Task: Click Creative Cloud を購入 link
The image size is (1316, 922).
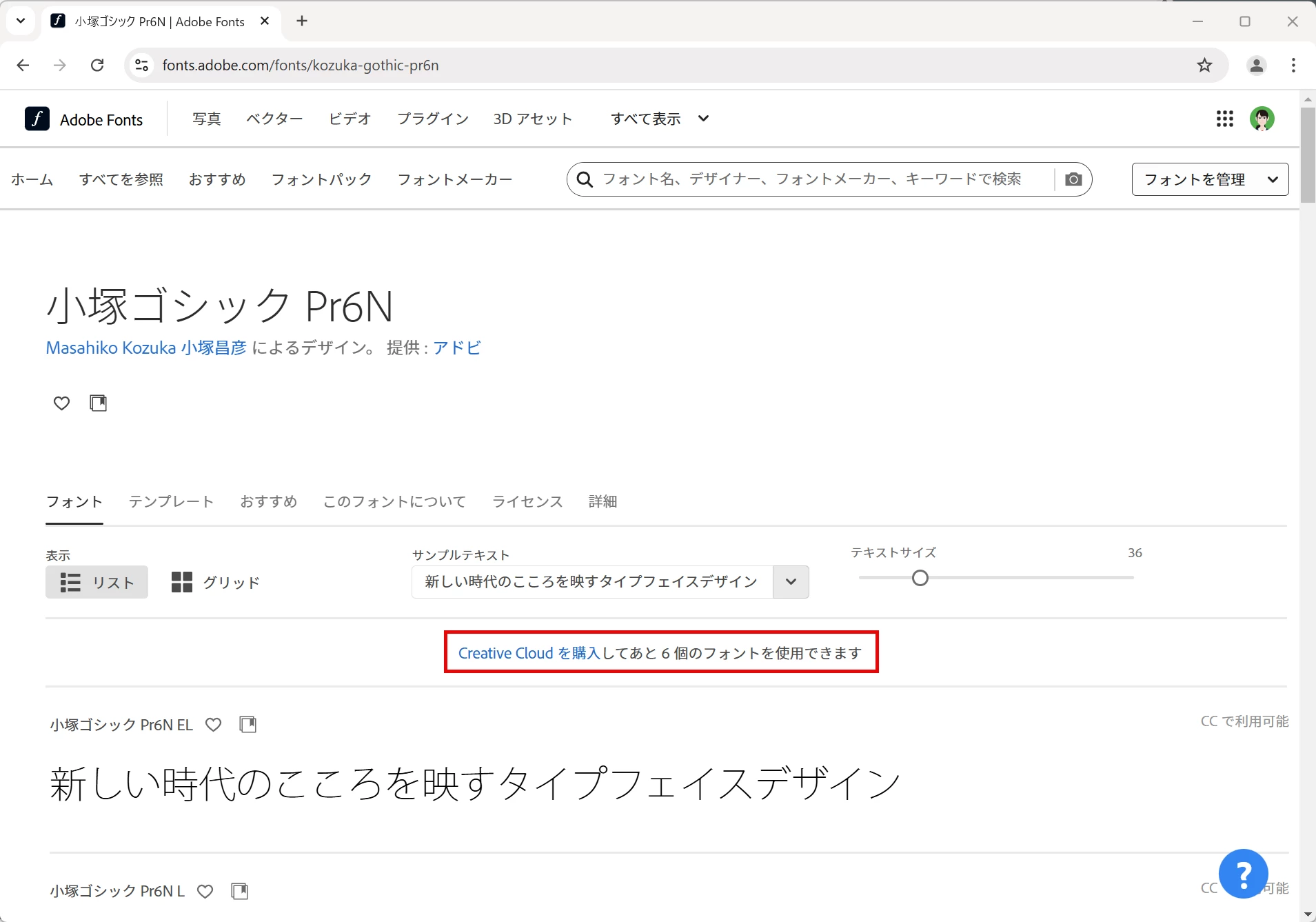Action: (x=529, y=652)
